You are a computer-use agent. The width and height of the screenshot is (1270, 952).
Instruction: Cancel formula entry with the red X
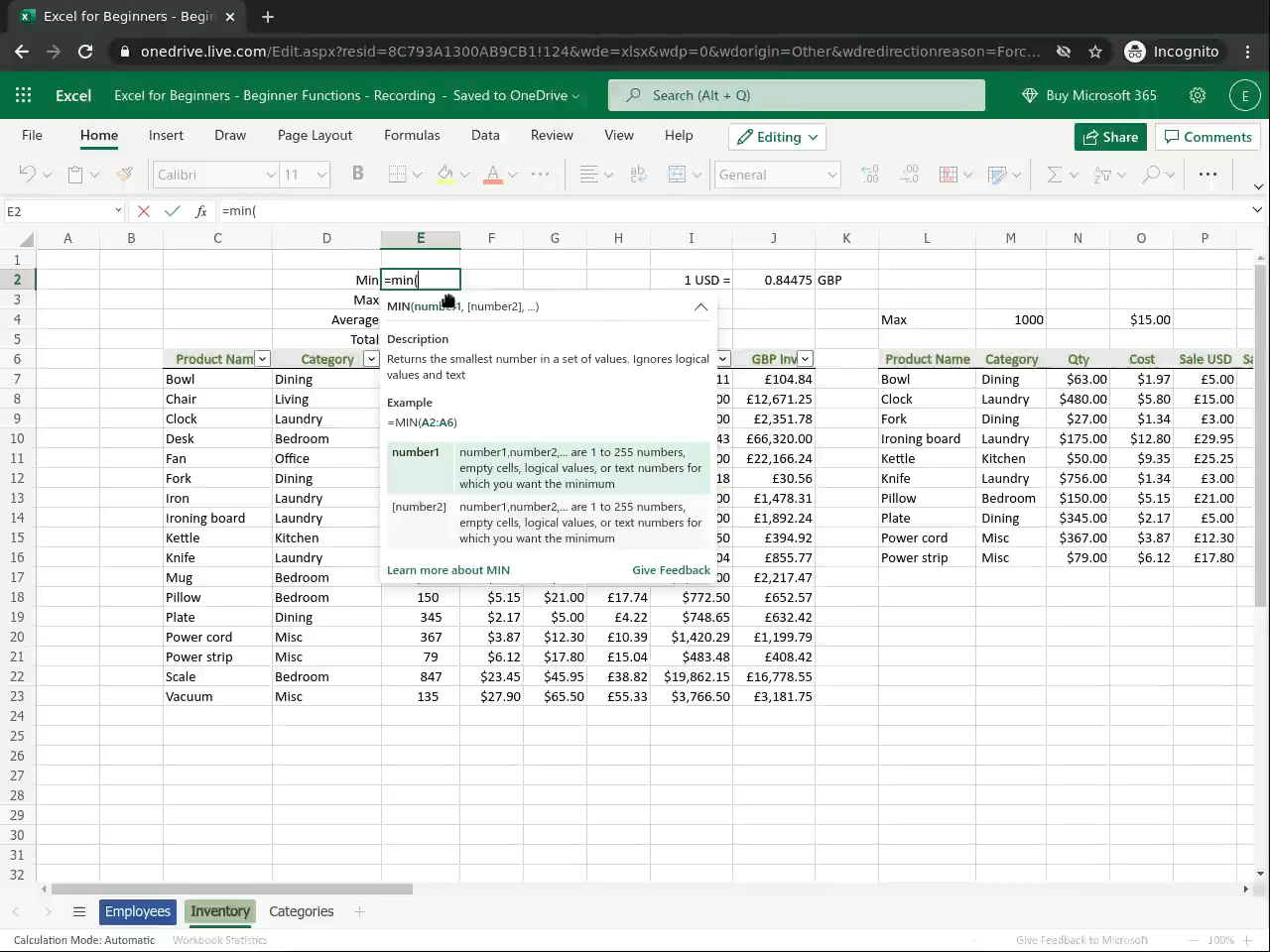click(144, 211)
